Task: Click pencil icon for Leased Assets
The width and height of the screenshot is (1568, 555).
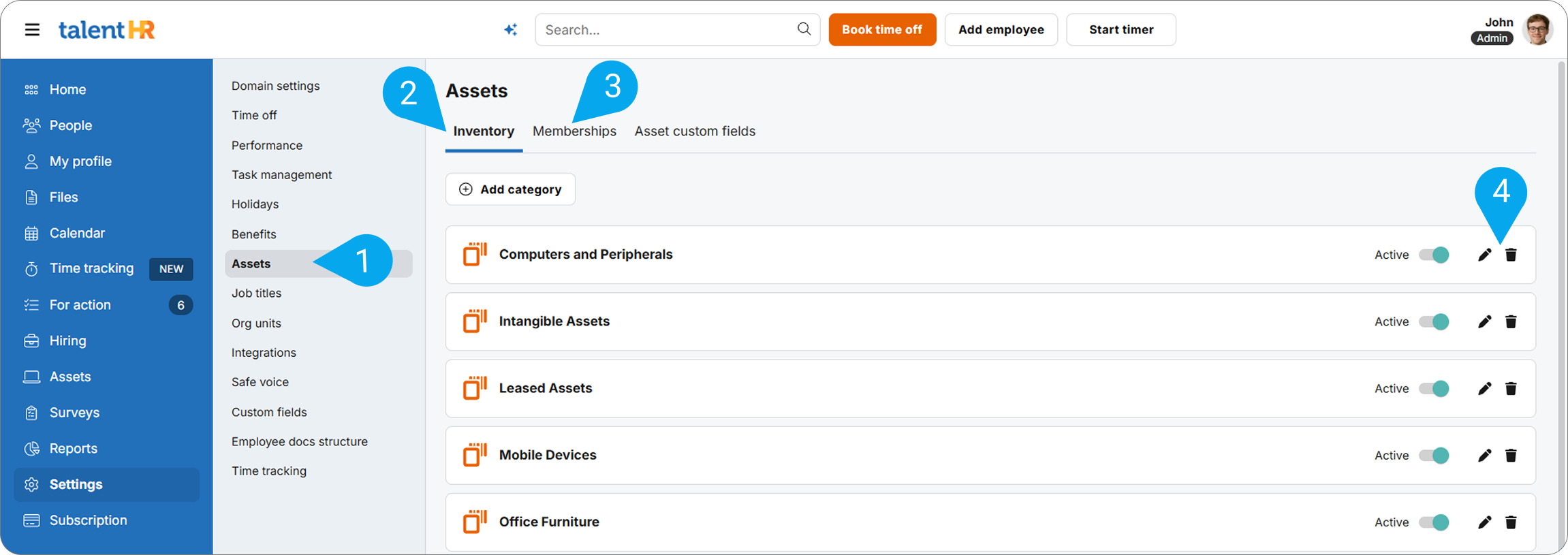Action: [1484, 388]
